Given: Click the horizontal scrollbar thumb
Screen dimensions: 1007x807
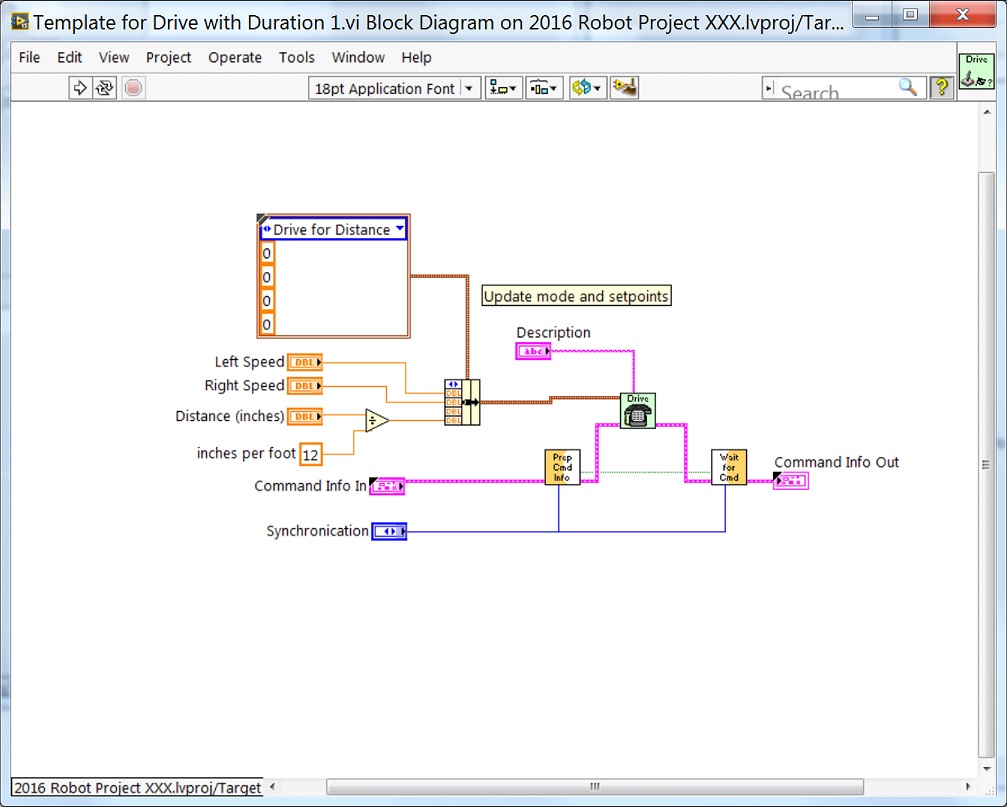Looking at the screenshot, I should point(595,787).
